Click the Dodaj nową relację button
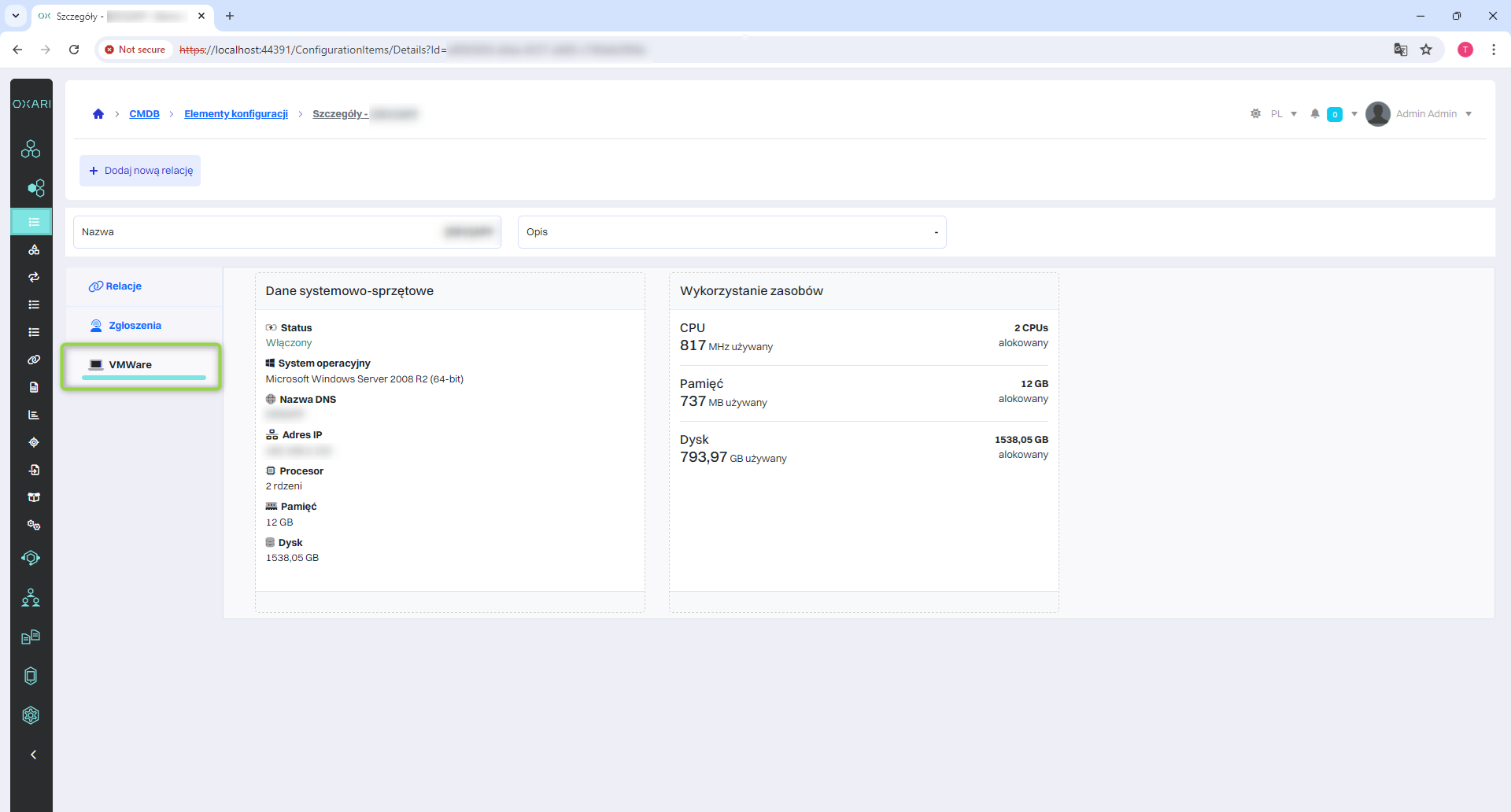Screen dimensions: 1511x812 point(140,171)
